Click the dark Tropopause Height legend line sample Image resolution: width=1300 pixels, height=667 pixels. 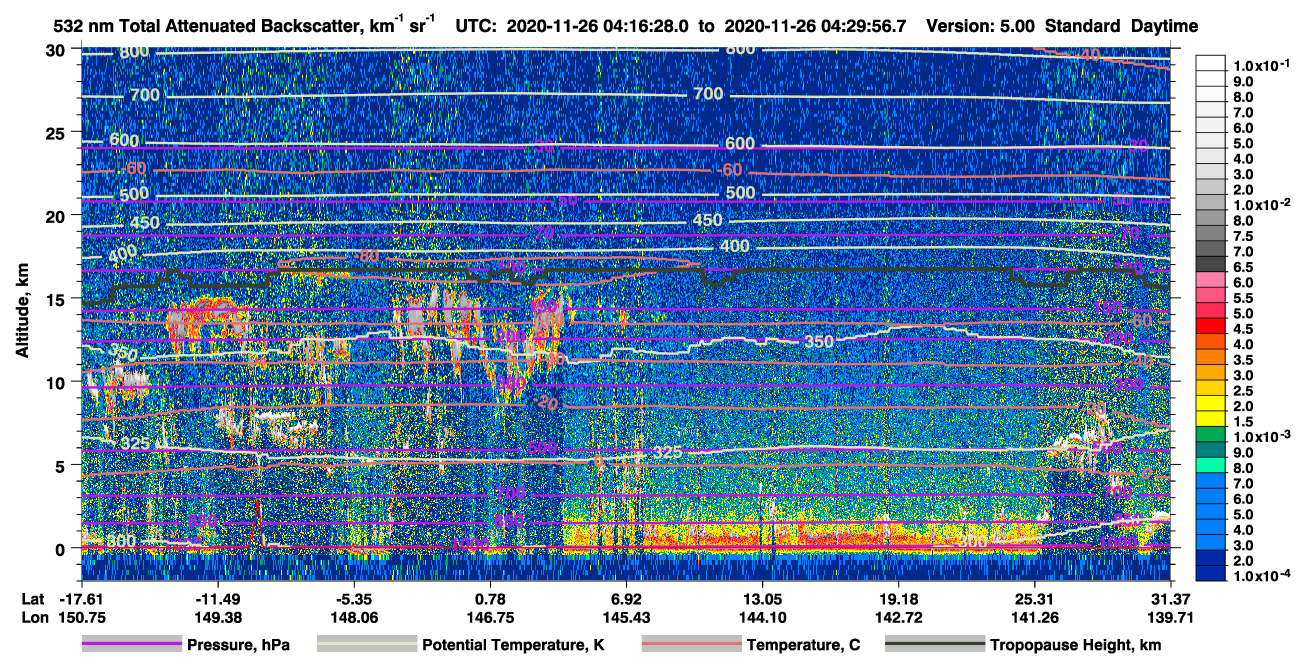(x=935, y=645)
